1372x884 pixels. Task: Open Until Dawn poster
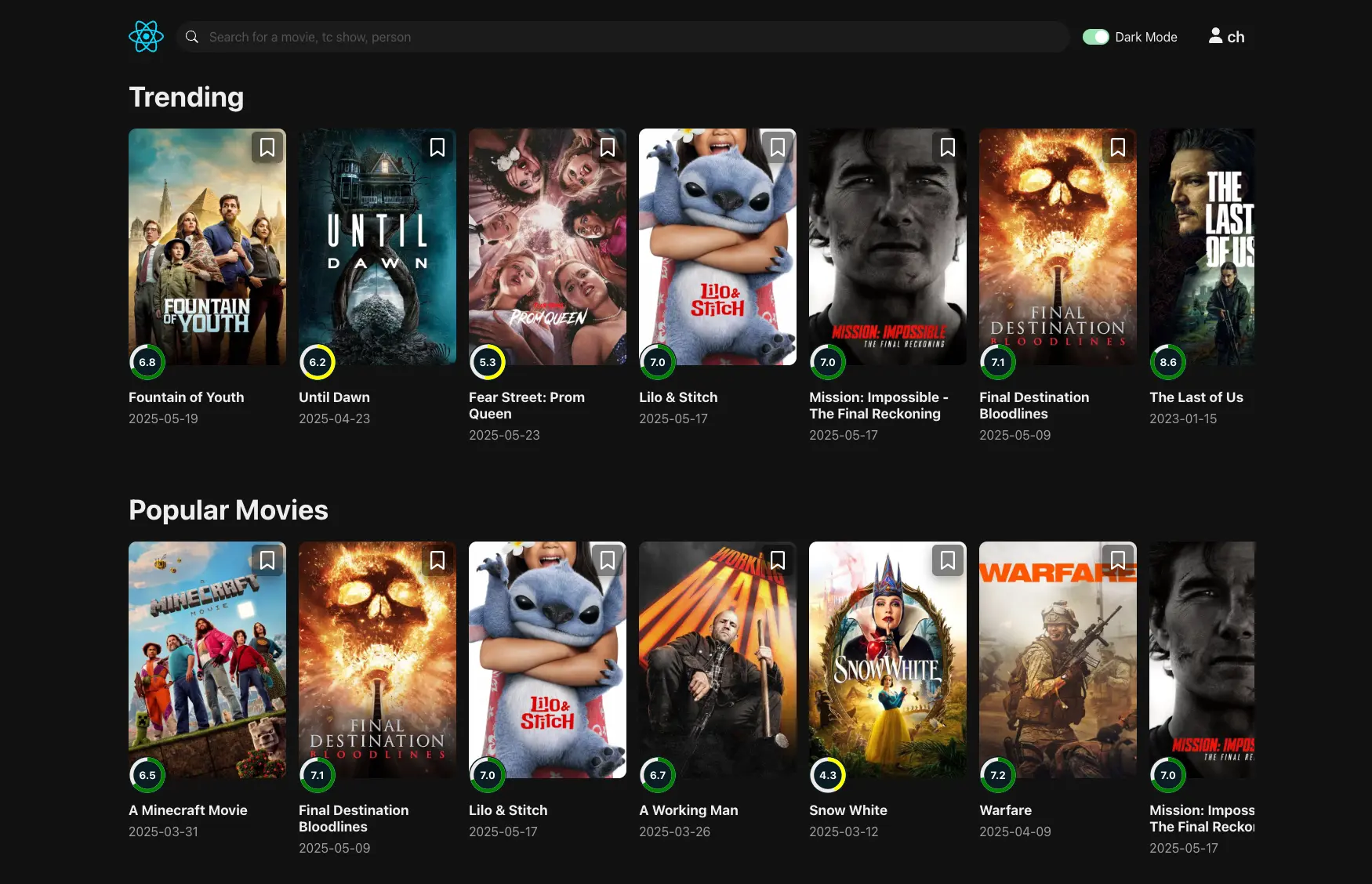point(377,247)
